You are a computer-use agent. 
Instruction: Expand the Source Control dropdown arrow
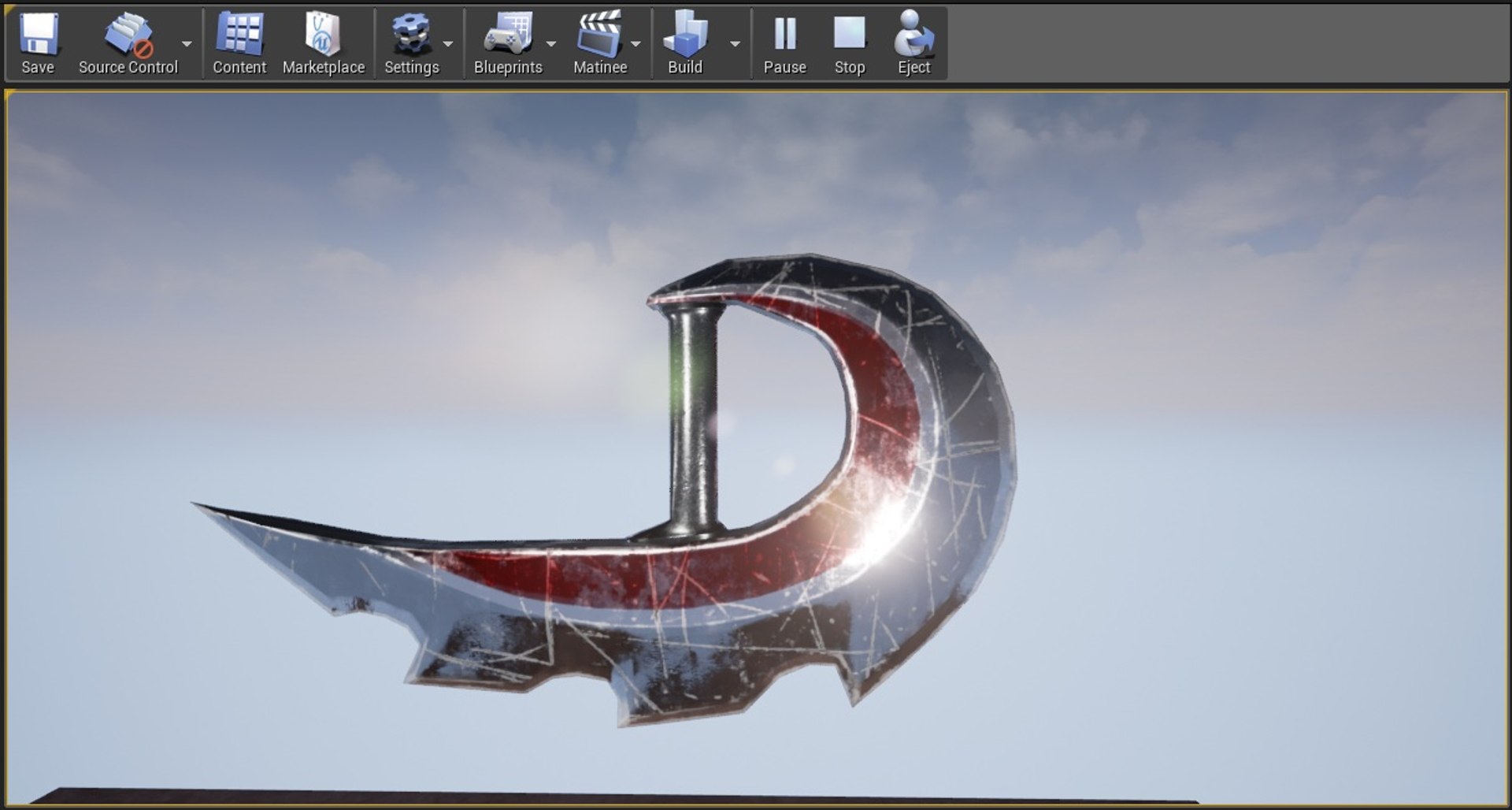coord(187,44)
